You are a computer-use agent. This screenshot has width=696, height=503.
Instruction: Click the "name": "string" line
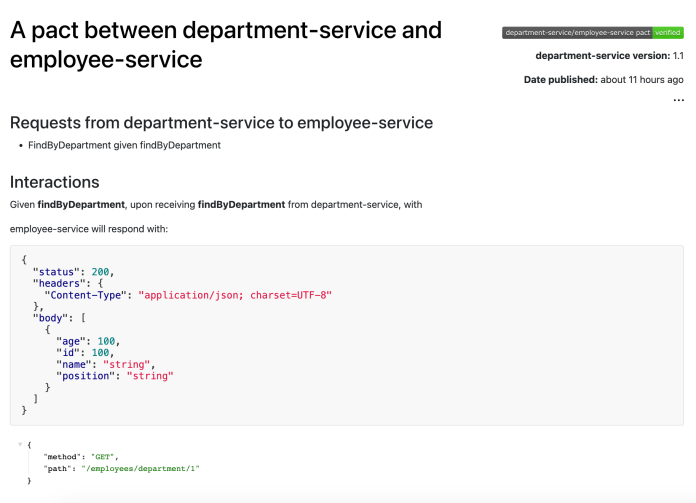click(x=105, y=364)
